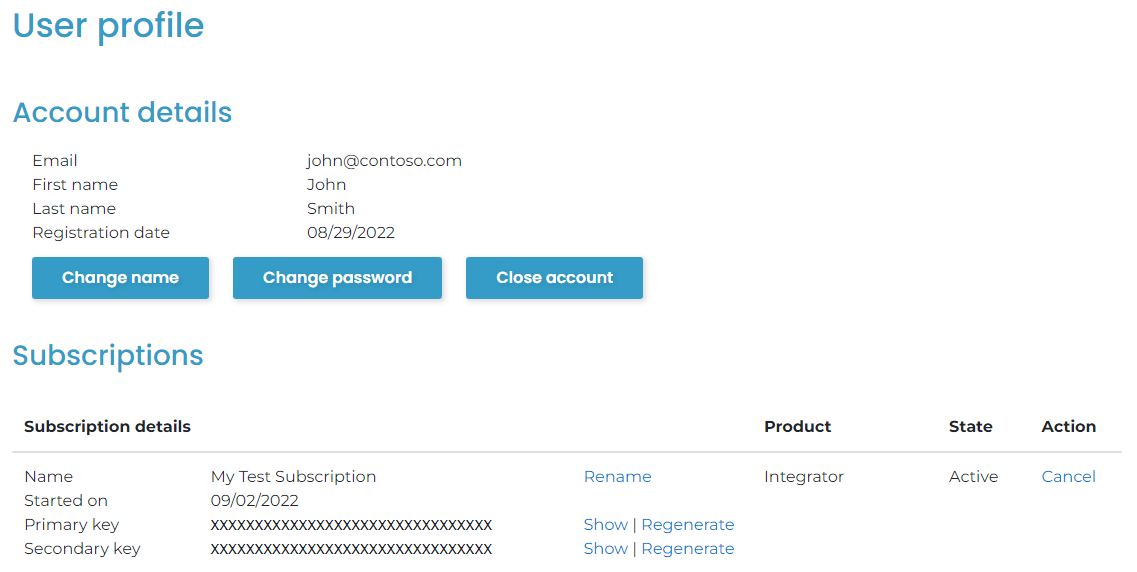1137x572 pixels.
Task: Reveal the secondary key
Action: coord(605,549)
